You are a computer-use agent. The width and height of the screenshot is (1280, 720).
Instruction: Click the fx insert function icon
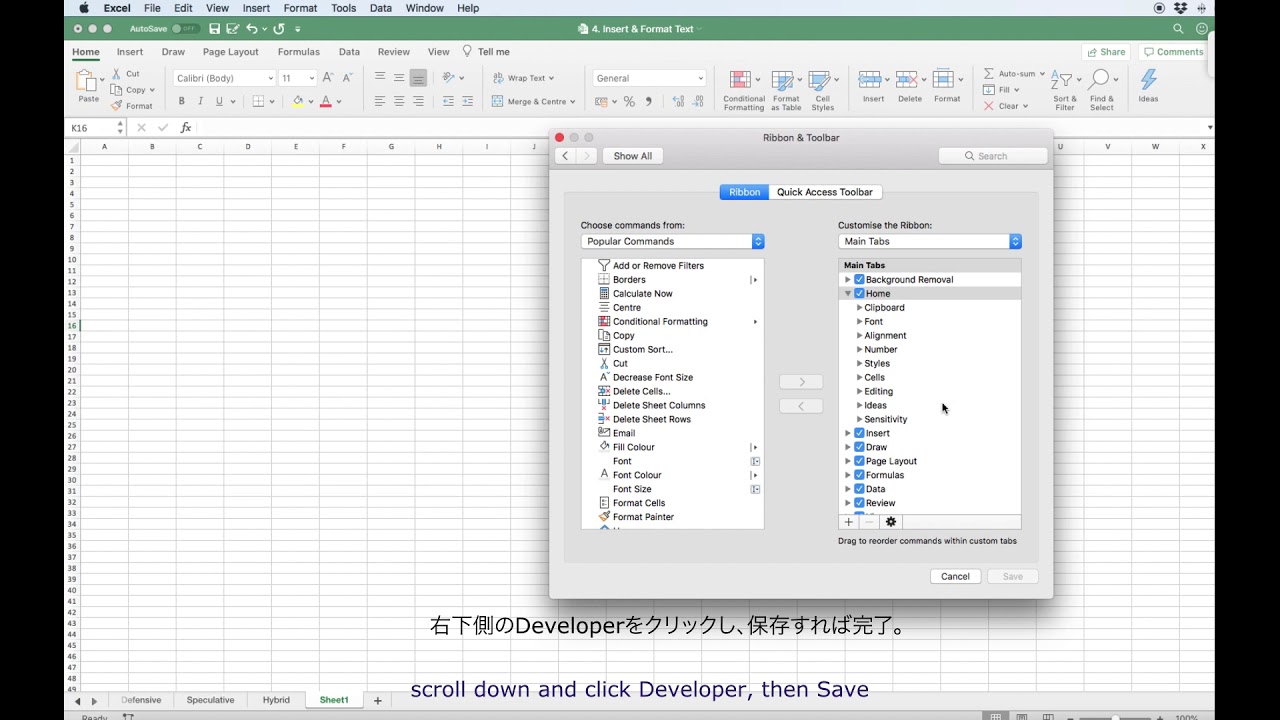pyautogui.click(x=185, y=128)
